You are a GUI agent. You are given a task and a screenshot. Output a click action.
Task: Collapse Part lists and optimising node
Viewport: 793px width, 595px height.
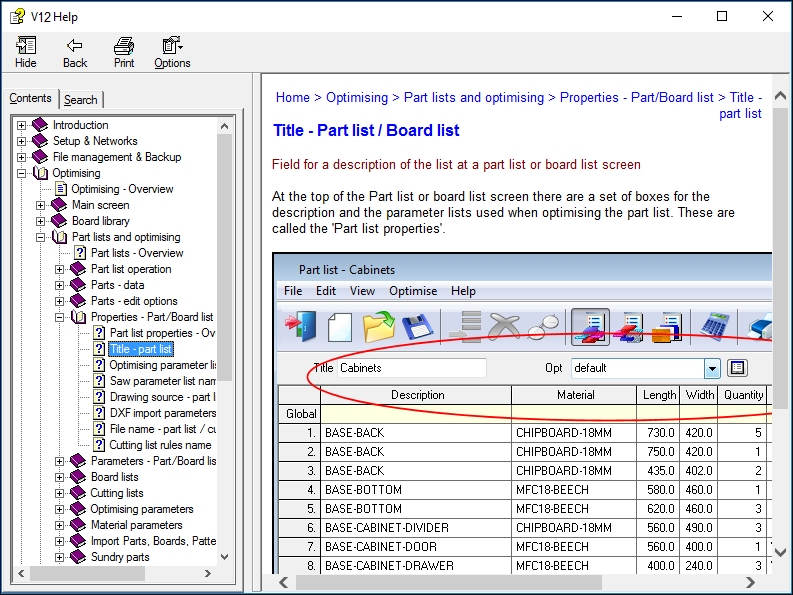40,237
